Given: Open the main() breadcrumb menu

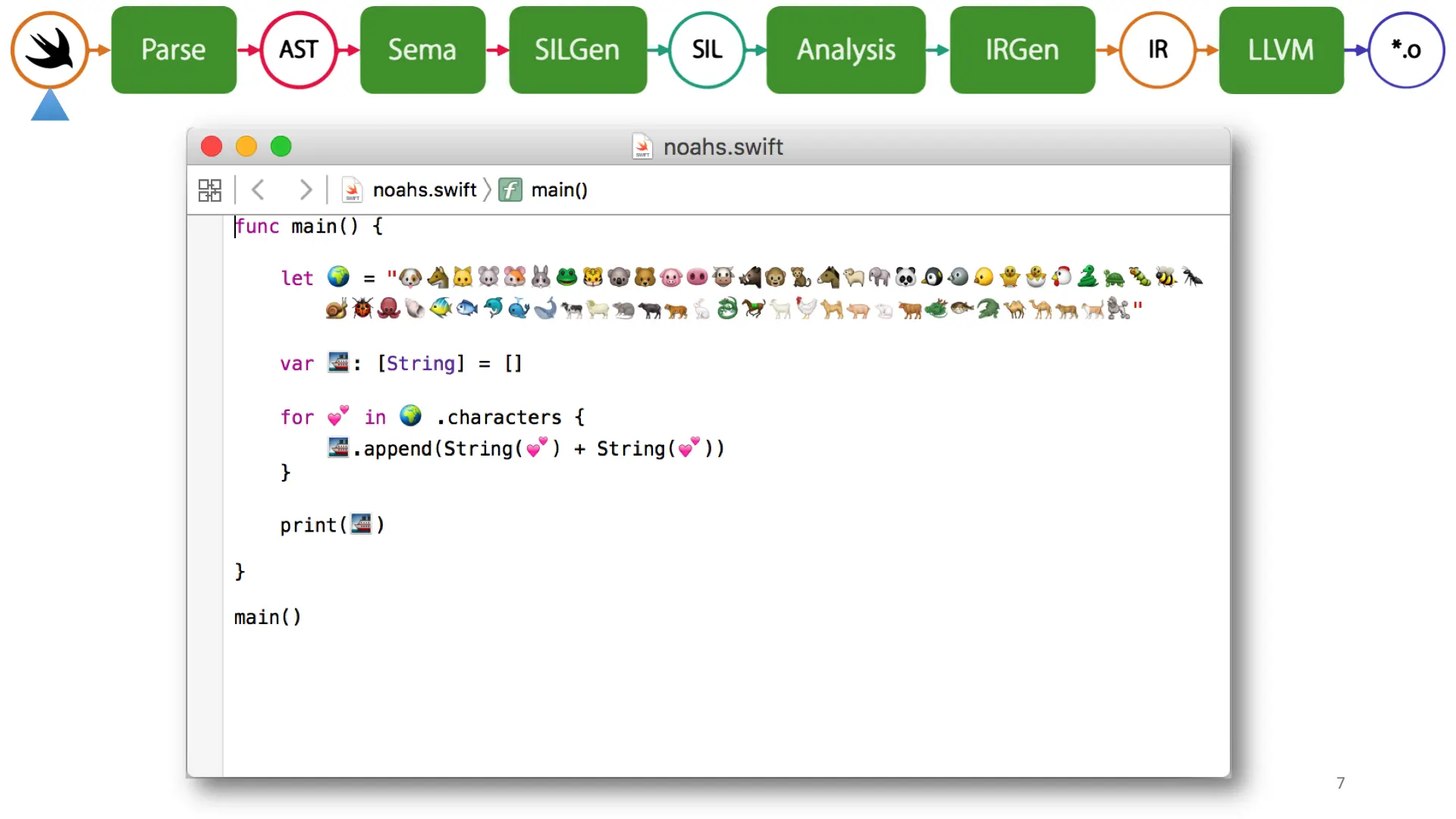Looking at the screenshot, I should point(559,190).
